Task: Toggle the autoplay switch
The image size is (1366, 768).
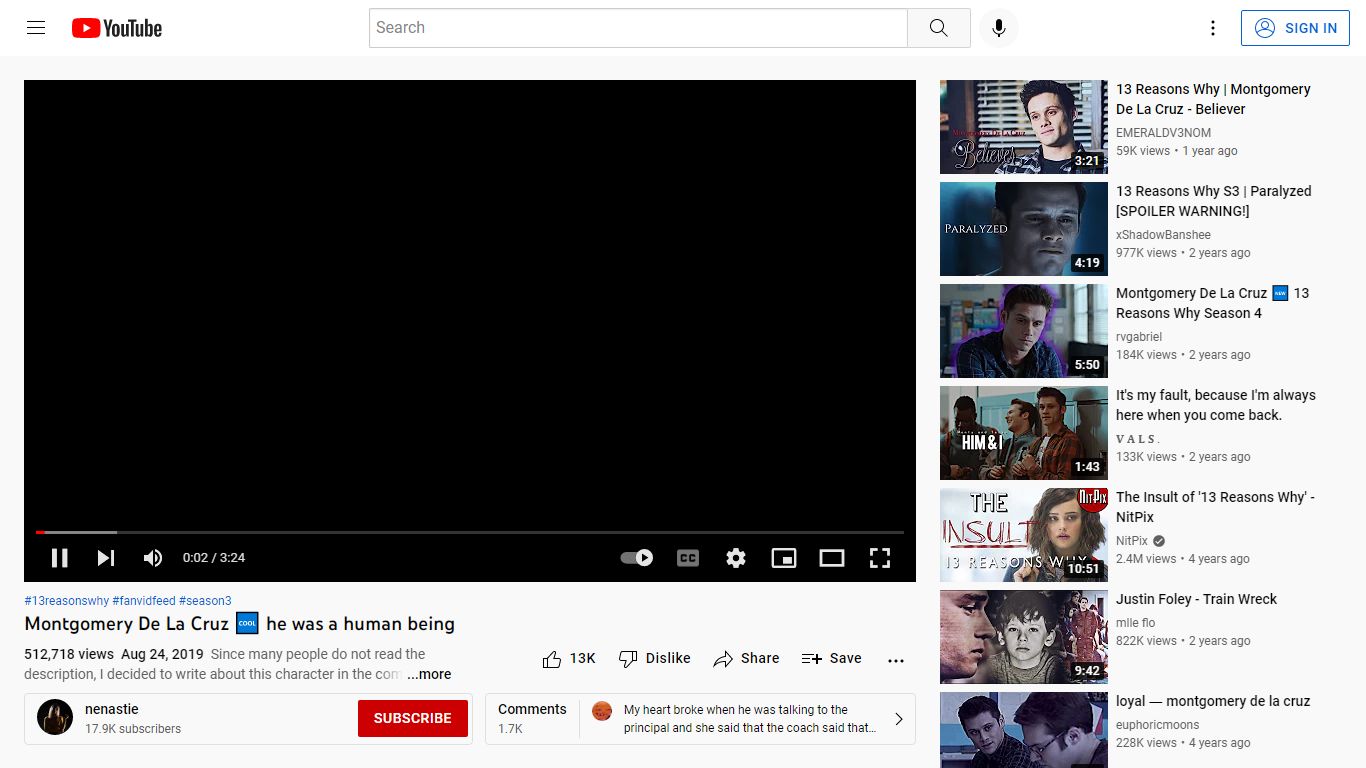Action: click(637, 558)
